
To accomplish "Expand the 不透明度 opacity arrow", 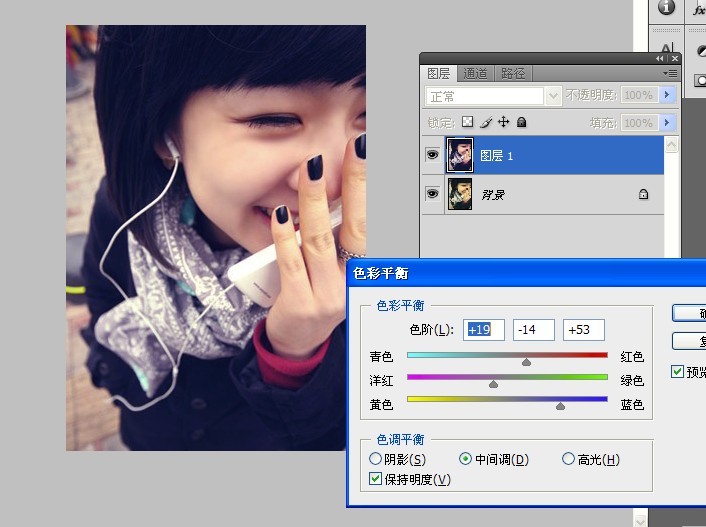I will 666,95.
